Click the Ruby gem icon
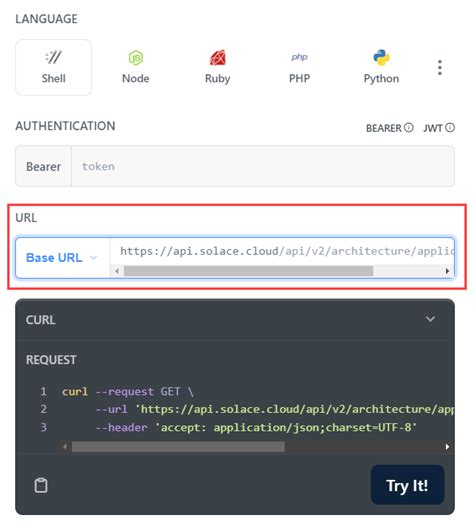Screen dimensions: 474x523 click(217, 57)
